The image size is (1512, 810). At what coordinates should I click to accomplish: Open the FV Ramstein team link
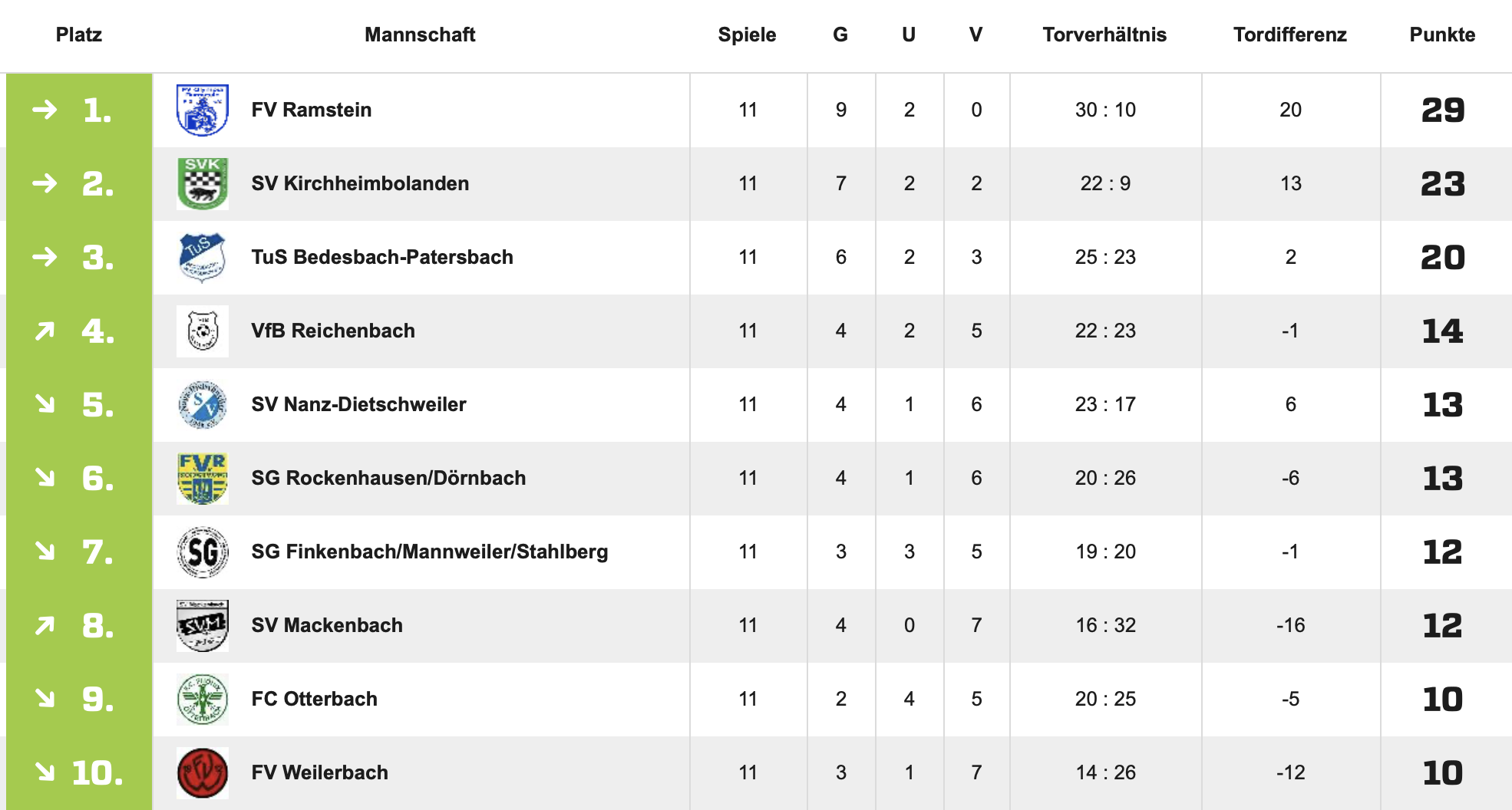311,110
